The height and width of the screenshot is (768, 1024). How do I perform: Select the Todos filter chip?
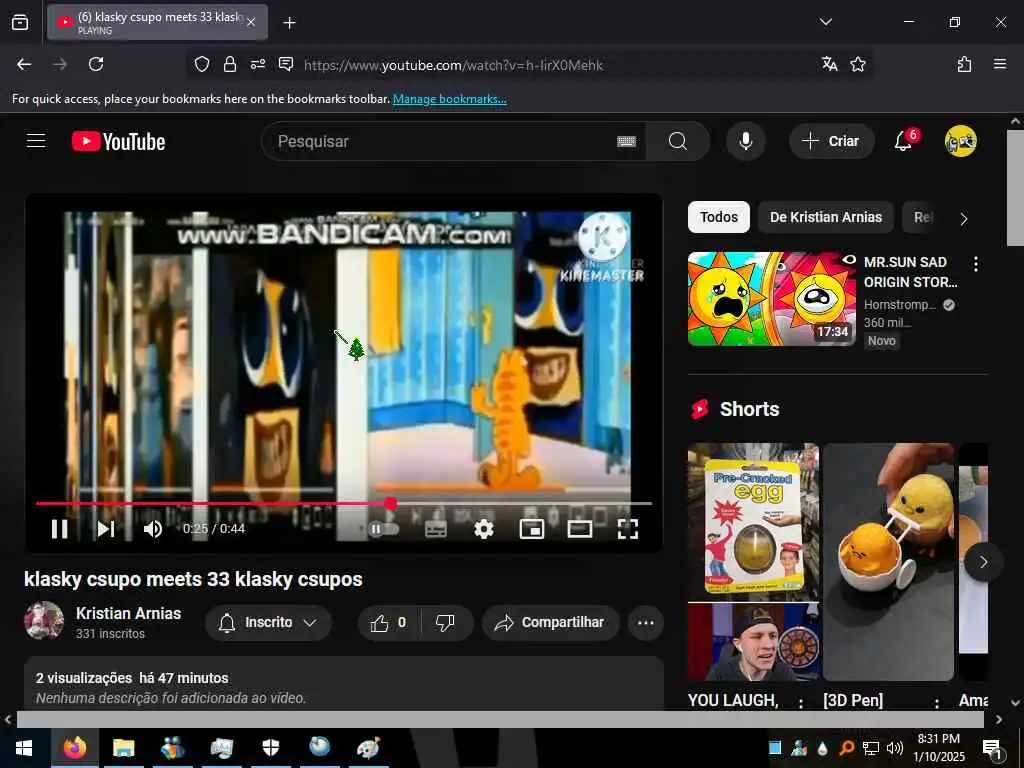coord(718,217)
